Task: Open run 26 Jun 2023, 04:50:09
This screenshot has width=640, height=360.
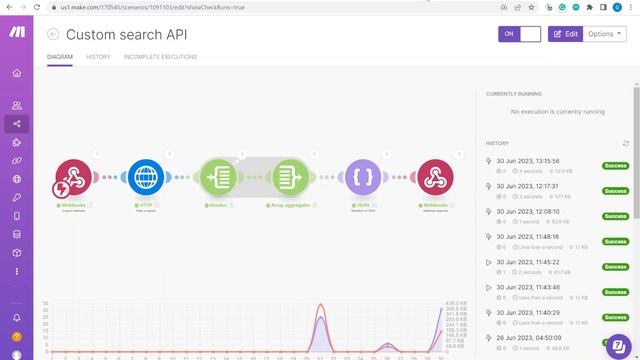Action: (529, 338)
